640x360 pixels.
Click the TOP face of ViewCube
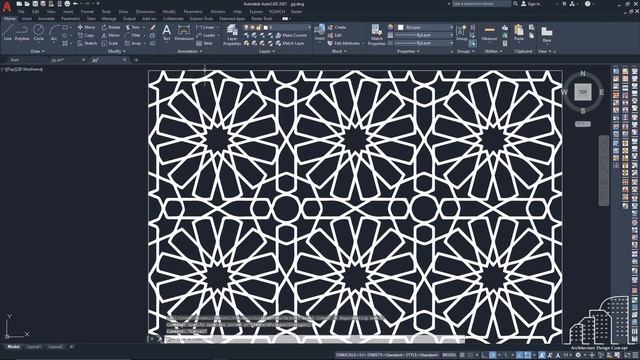pos(583,92)
